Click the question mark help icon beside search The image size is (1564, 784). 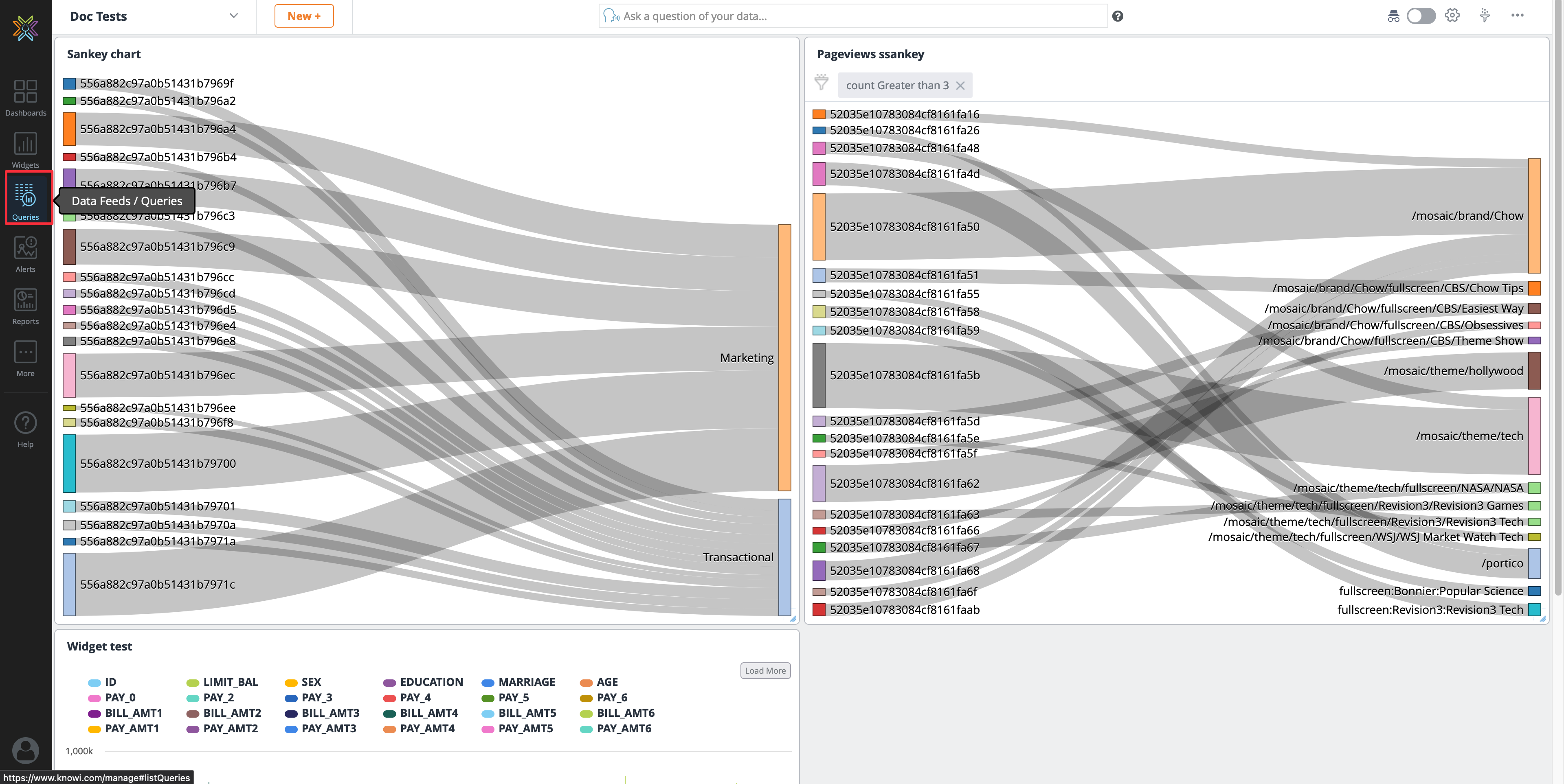coord(1118,16)
